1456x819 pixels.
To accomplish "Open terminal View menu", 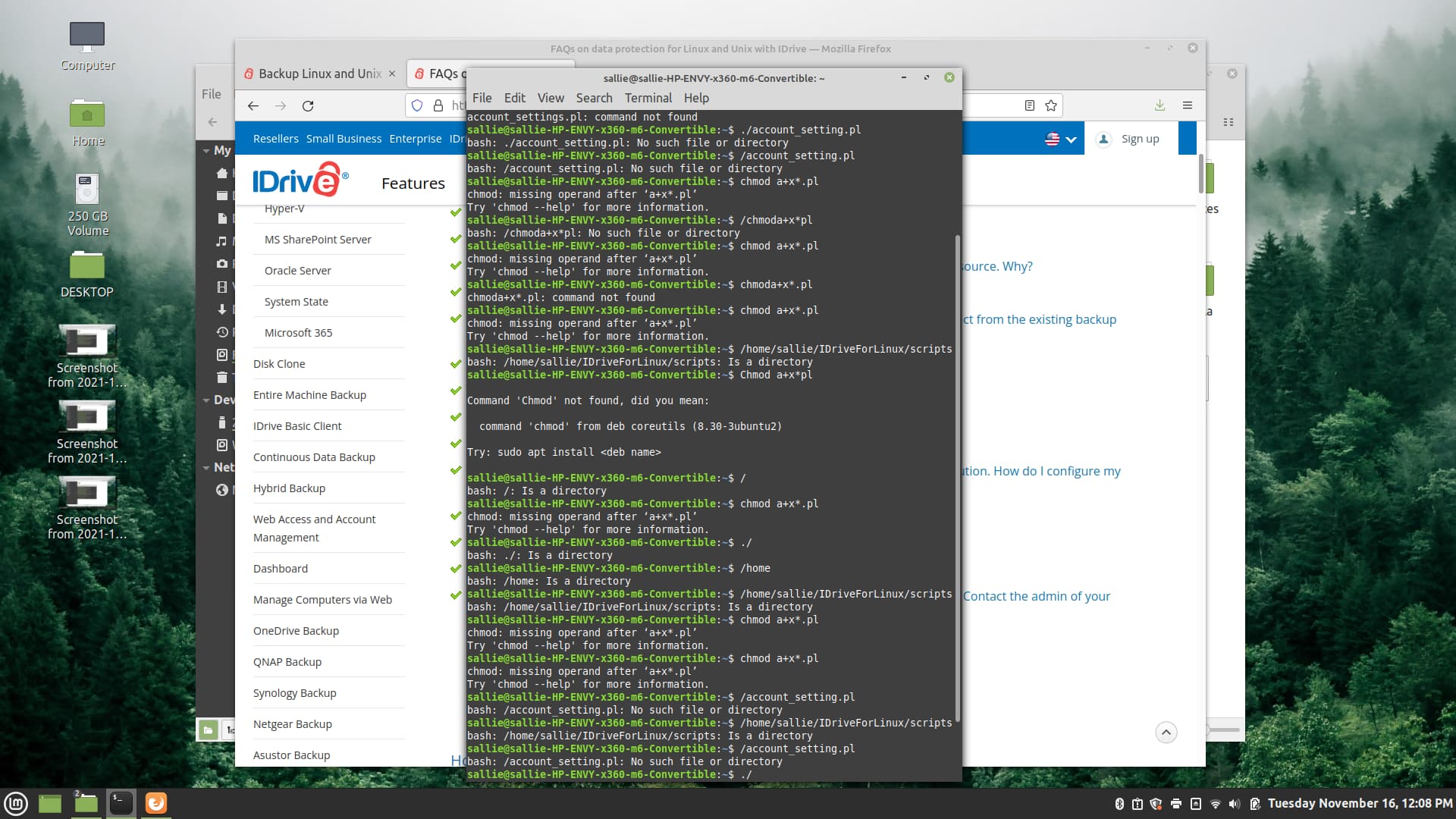I will (551, 98).
